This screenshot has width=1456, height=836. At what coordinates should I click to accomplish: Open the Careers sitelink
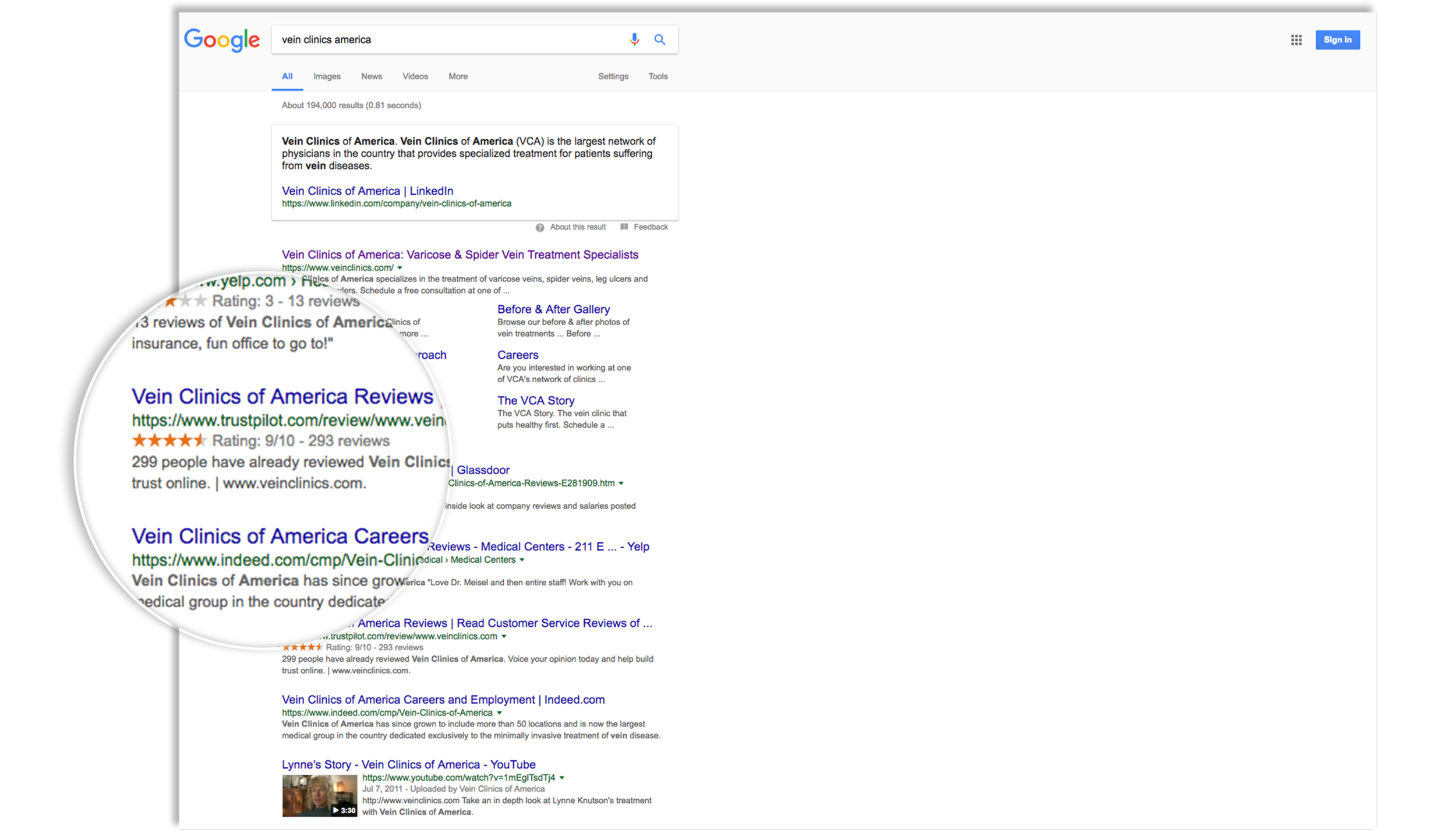518,355
